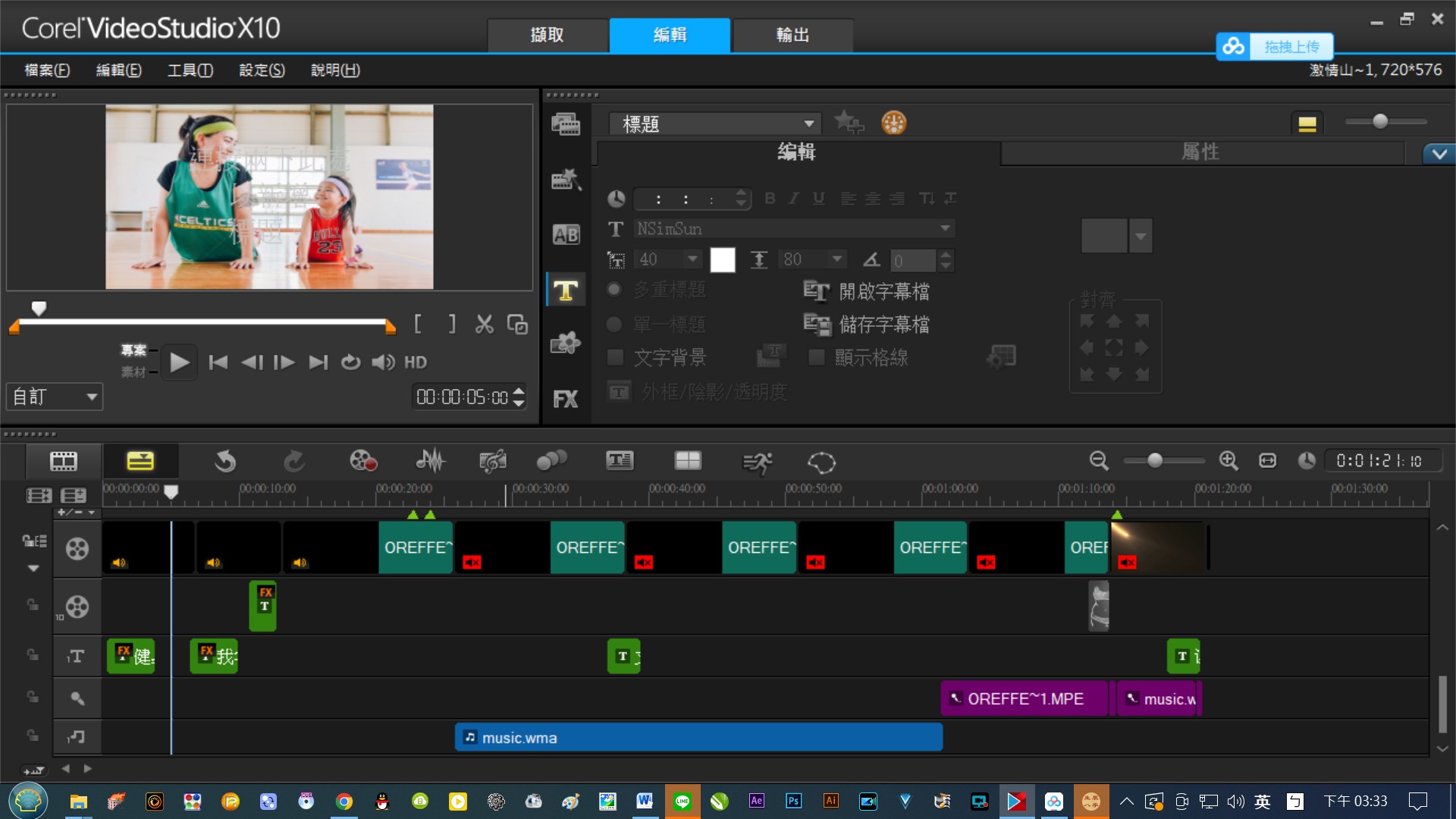
Task: Enable the 文字背景 checkbox
Action: pos(616,357)
